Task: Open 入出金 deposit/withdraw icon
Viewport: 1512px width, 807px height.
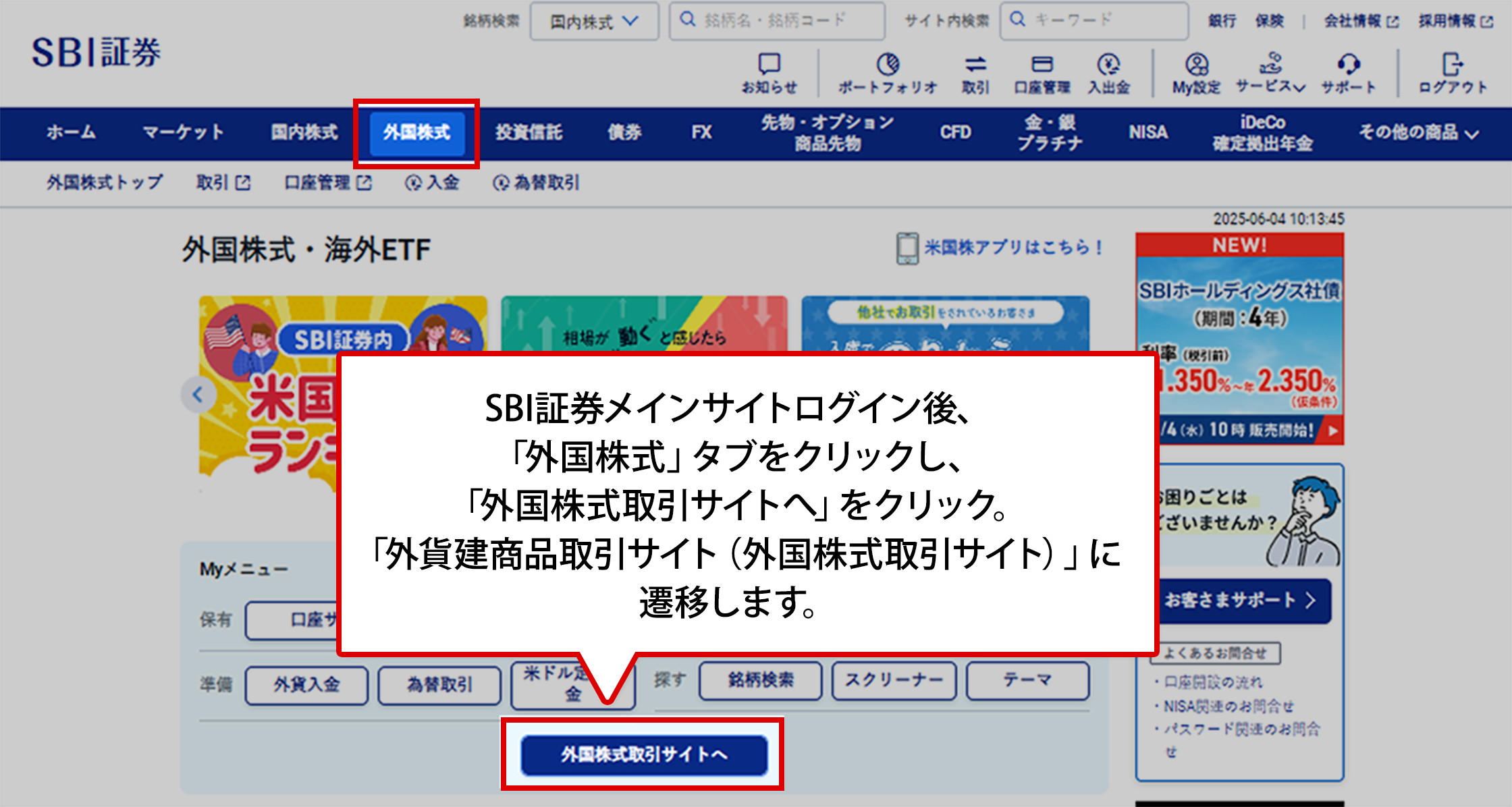Action: (x=1108, y=73)
